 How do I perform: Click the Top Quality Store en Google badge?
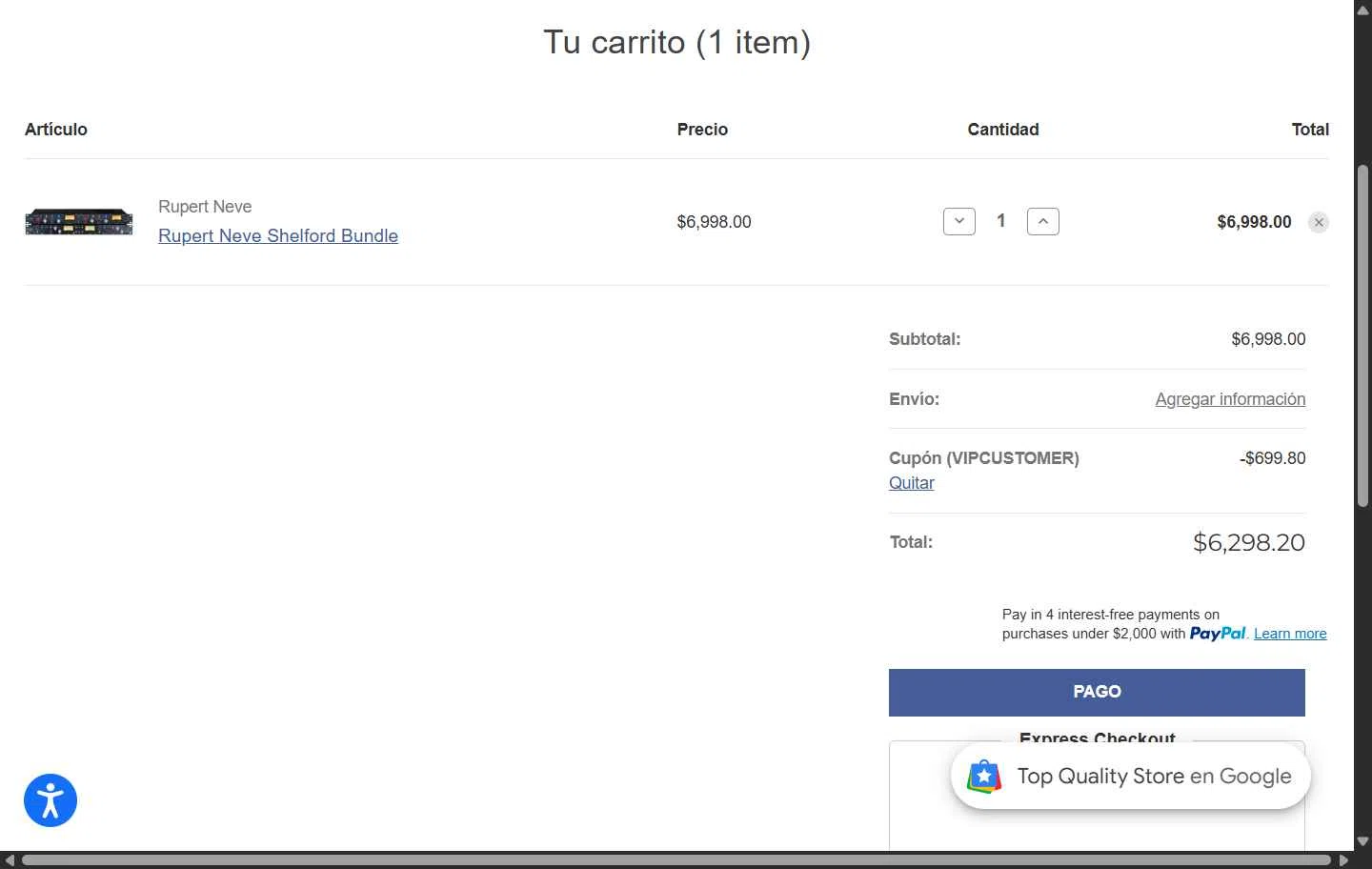point(1131,777)
